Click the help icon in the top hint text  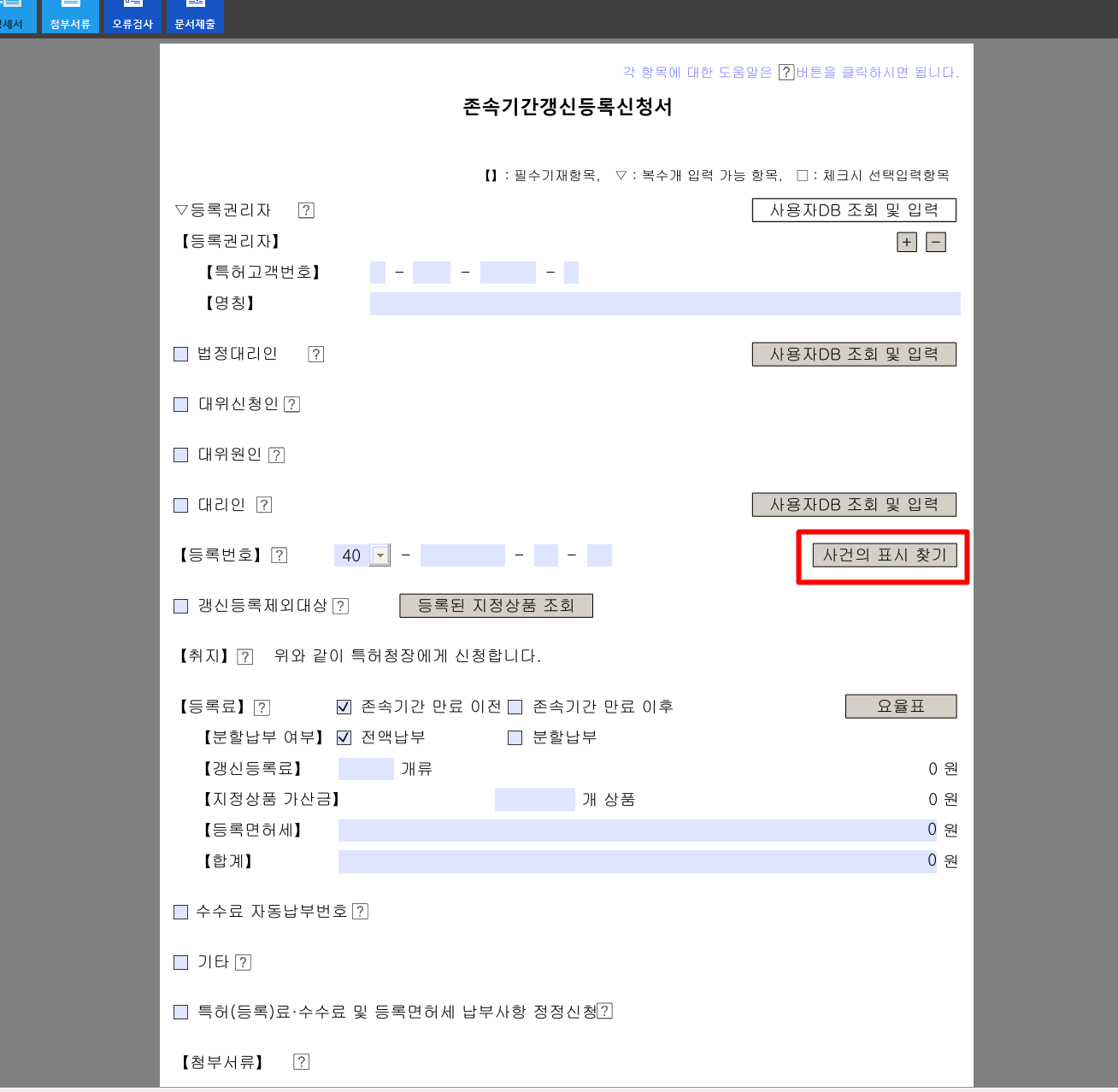coord(786,72)
